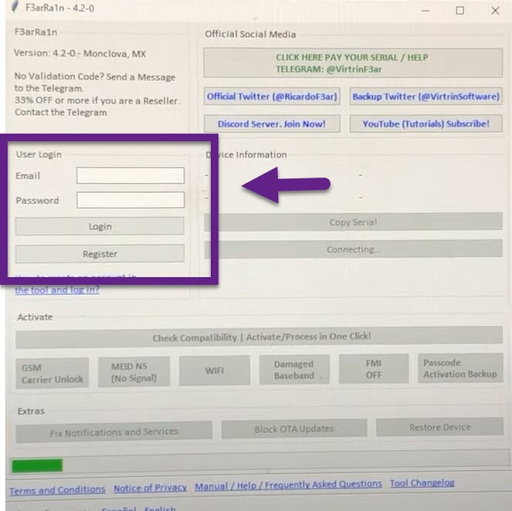This screenshot has height=511, width=512.
Task: Click the green progress bar
Action: pos(37,465)
